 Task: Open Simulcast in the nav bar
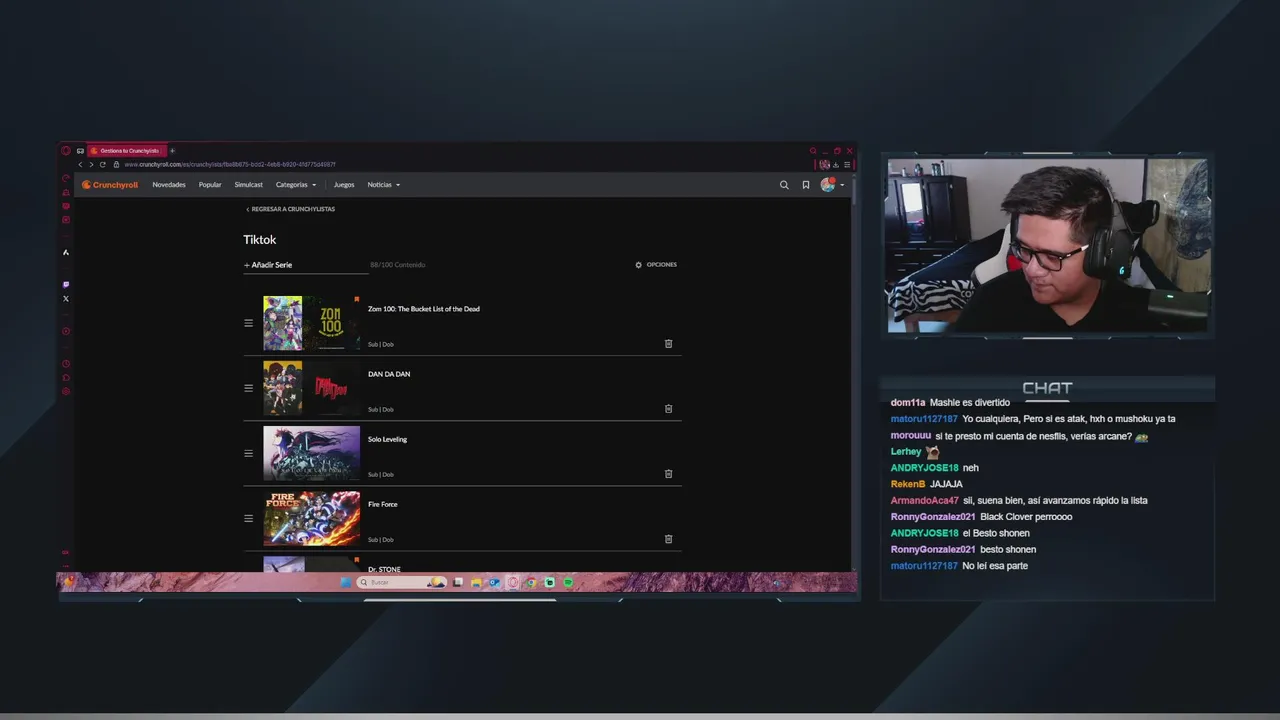click(x=249, y=185)
